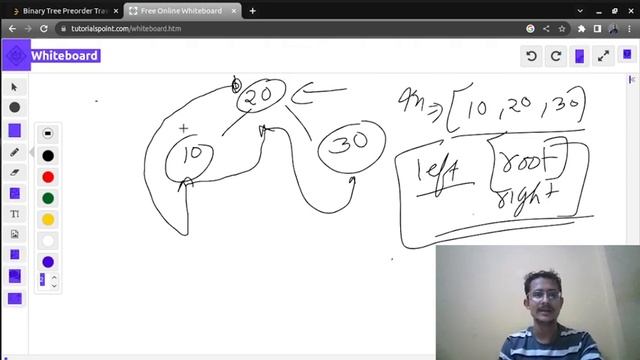Undo the last whiteboard stroke
Viewport: 640px width, 360px height.
(531, 56)
